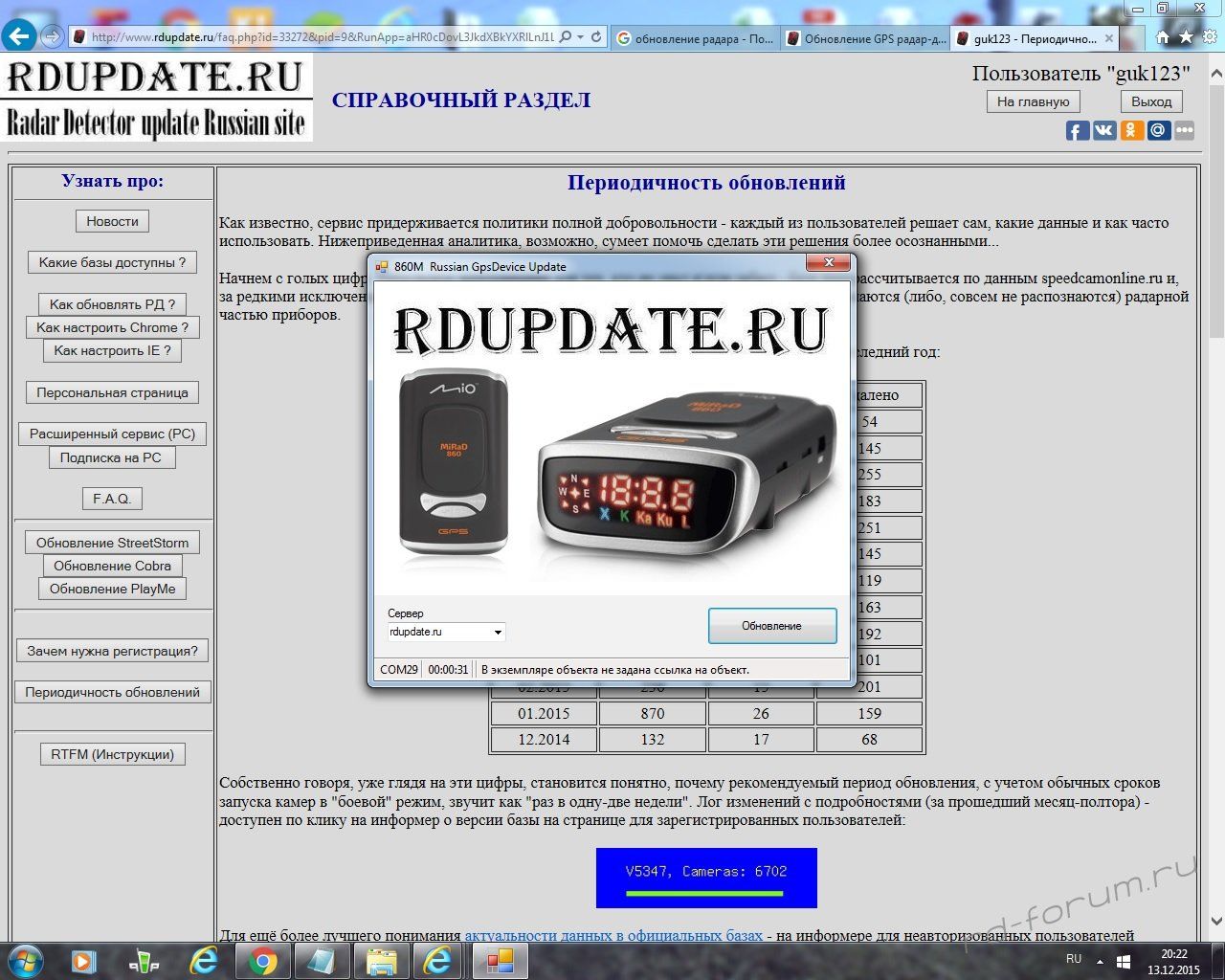
Task: Click the 'Выход' logout button
Action: [x=1151, y=101]
